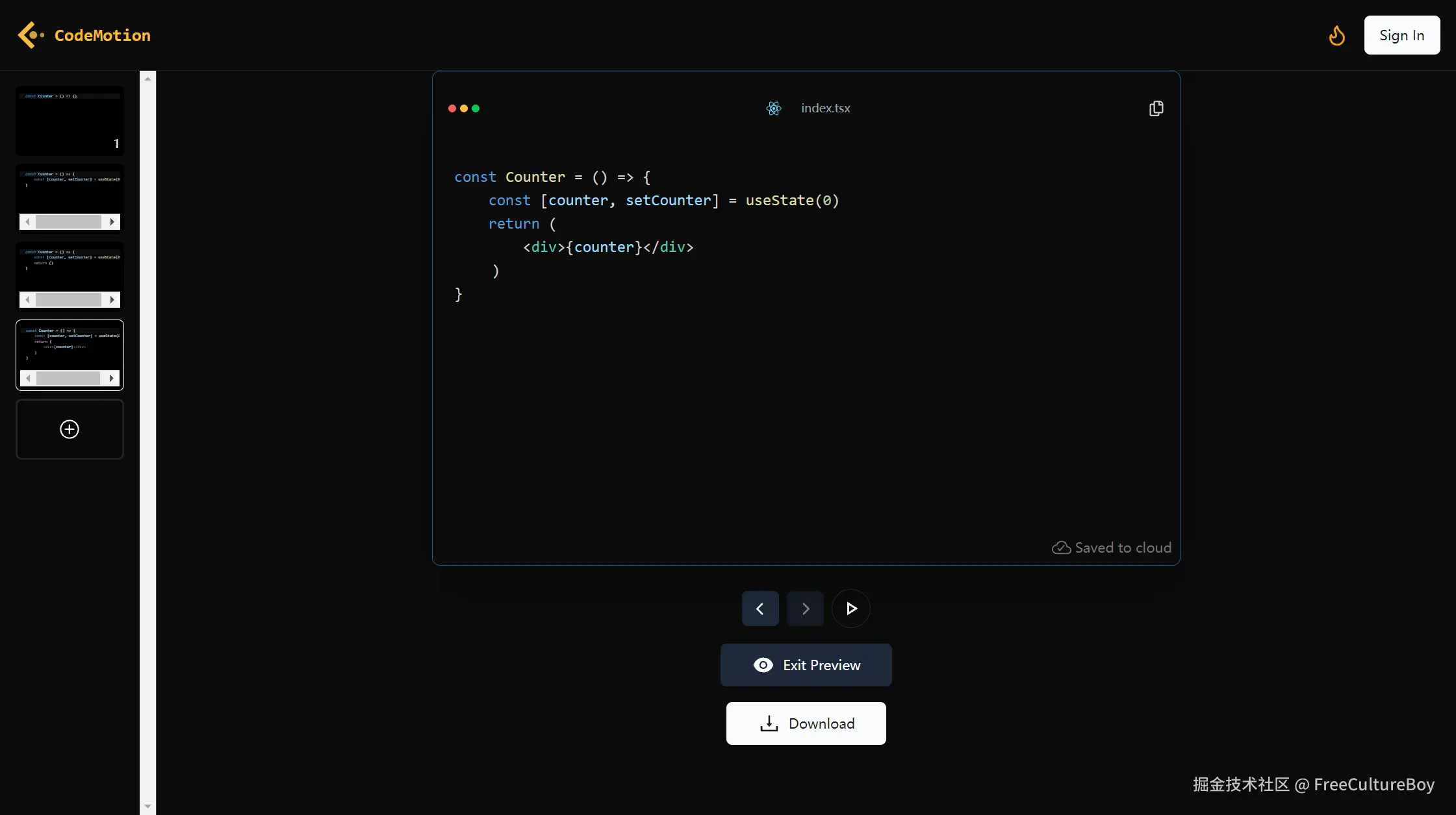Go to the previous slide
Image resolution: width=1456 pixels, height=815 pixels.
[760, 608]
